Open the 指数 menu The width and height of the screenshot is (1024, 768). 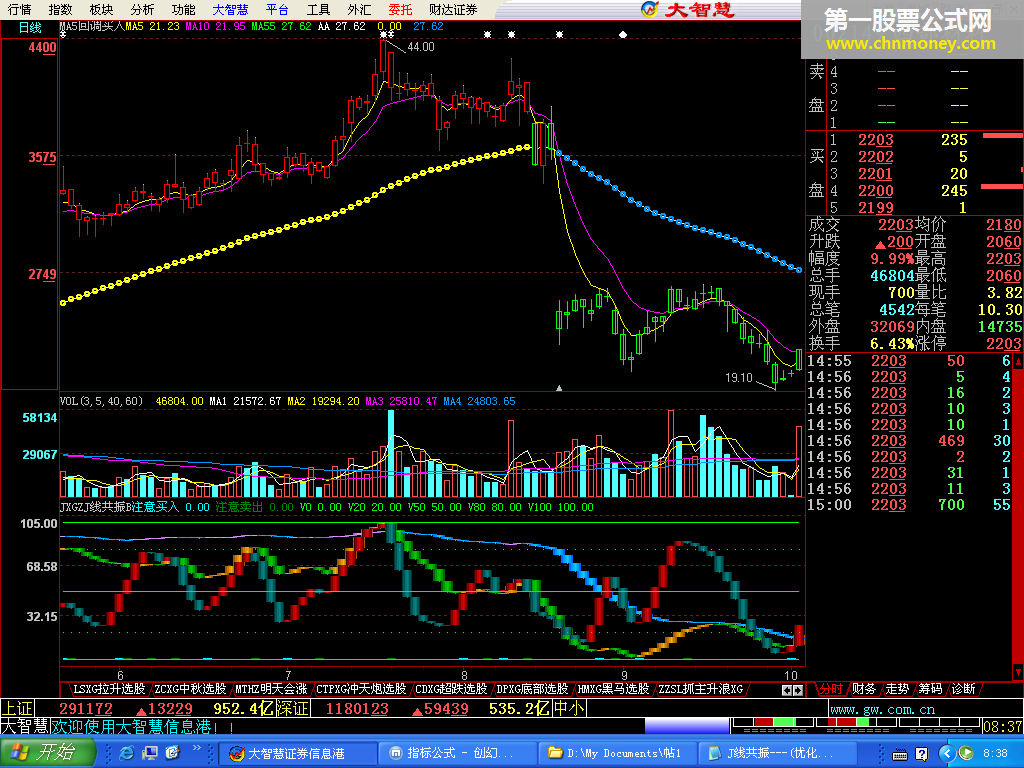61,9
